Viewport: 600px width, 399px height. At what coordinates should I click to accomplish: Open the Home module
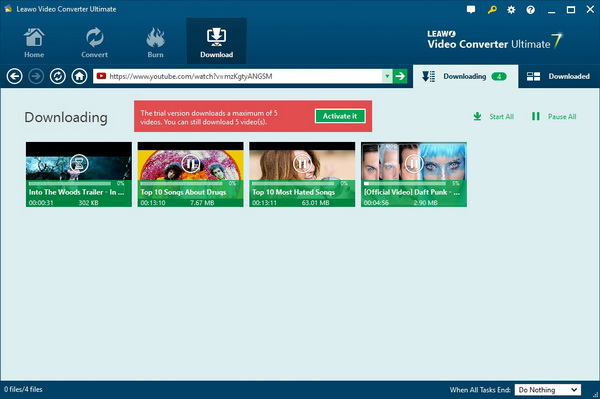pyautogui.click(x=34, y=42)
